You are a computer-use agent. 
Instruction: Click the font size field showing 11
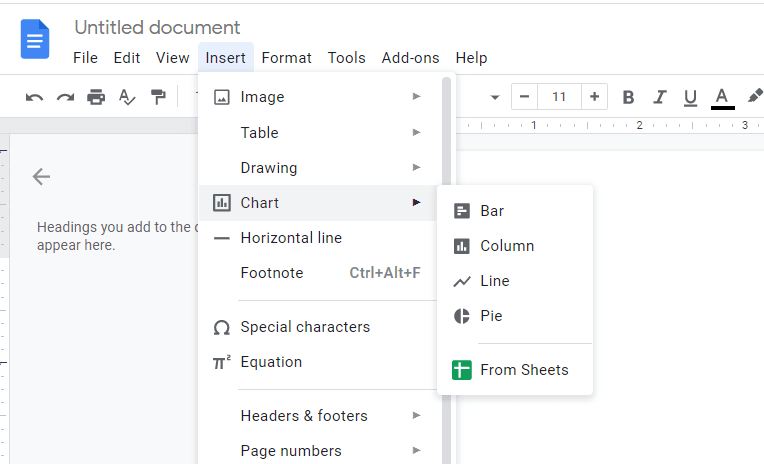pos(559,97)
